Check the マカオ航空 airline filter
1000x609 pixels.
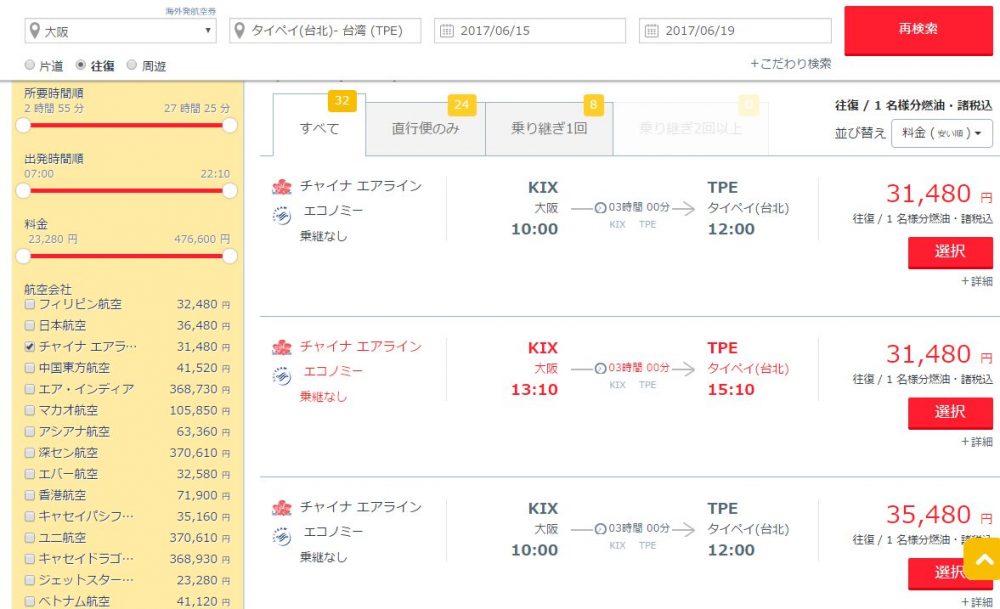click(29, 410)
